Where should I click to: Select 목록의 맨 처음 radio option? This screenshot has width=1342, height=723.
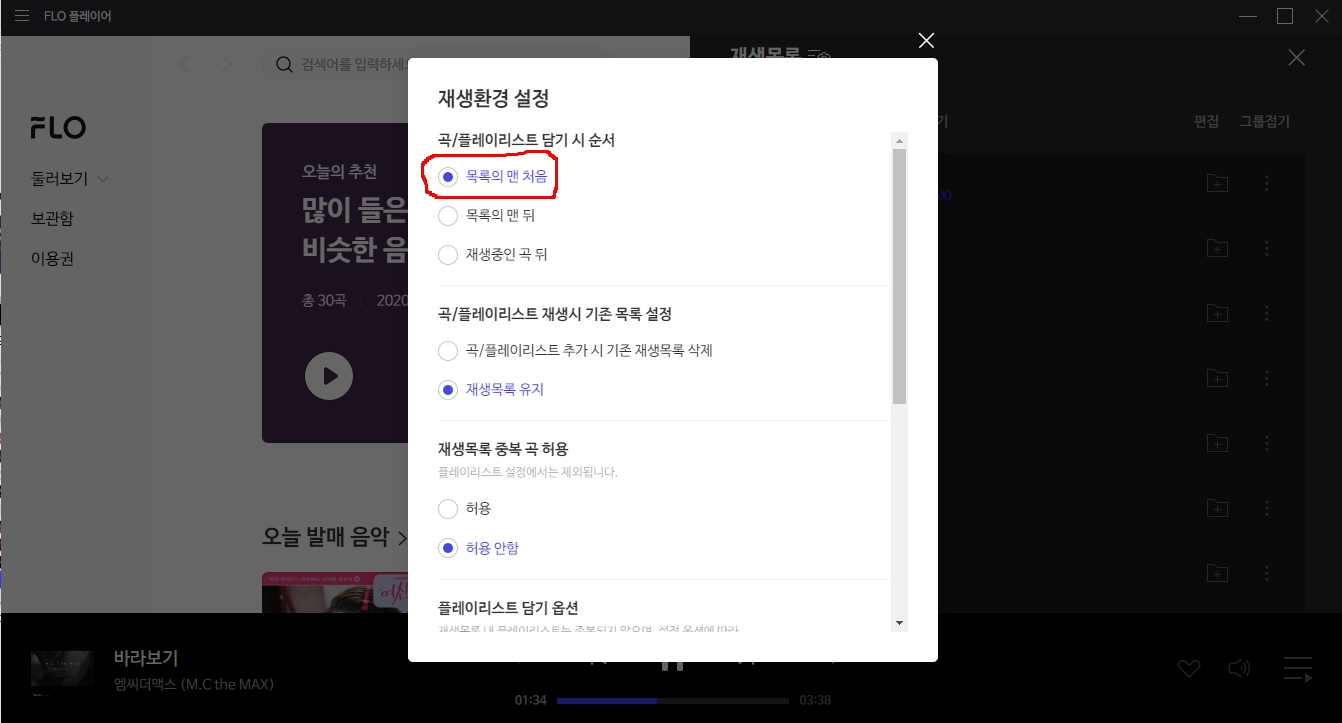click(448, 177)
